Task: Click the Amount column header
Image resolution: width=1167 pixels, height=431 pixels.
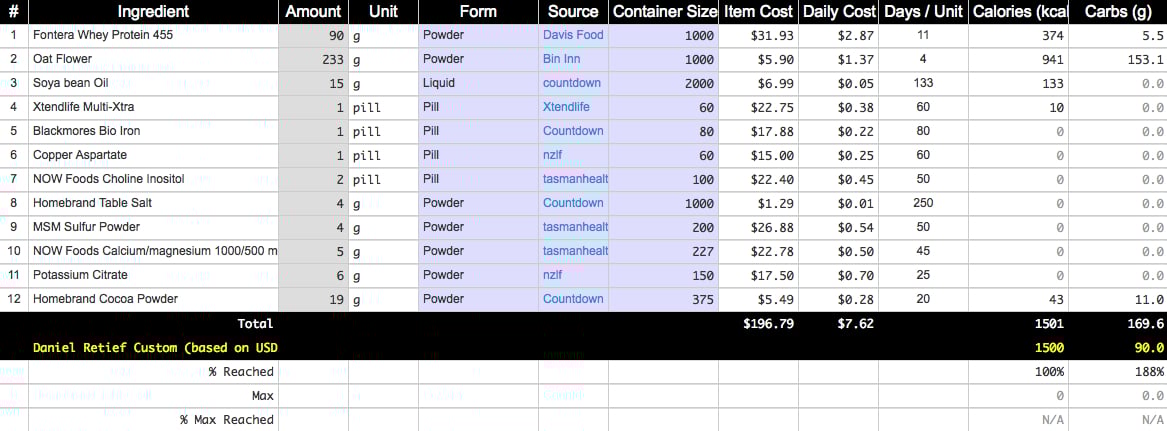Action: [313, 12]
